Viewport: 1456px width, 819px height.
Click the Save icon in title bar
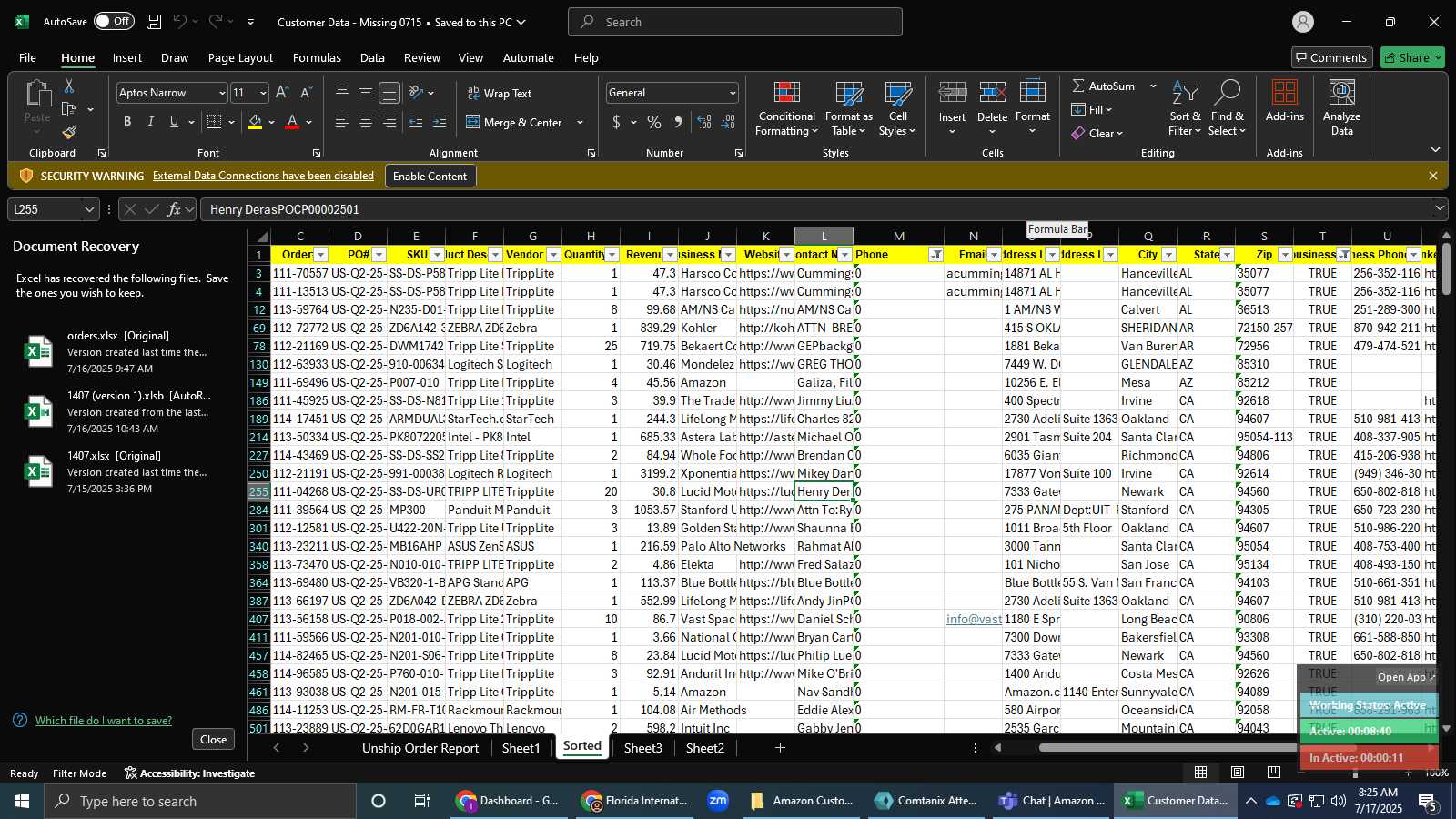pyautogui.click(x=154, y=22)
